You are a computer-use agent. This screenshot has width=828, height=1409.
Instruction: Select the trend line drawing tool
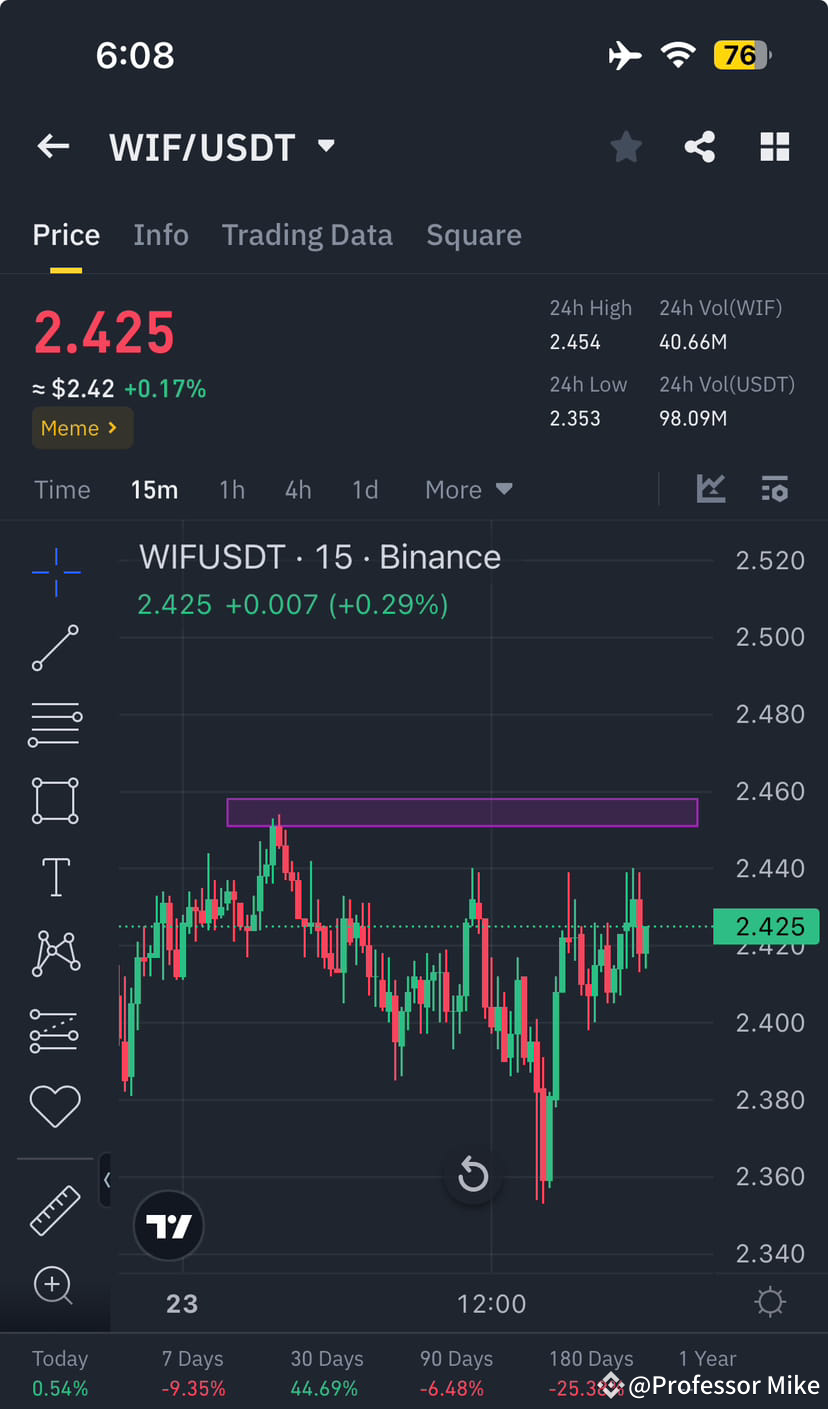(x=55, y=648)
